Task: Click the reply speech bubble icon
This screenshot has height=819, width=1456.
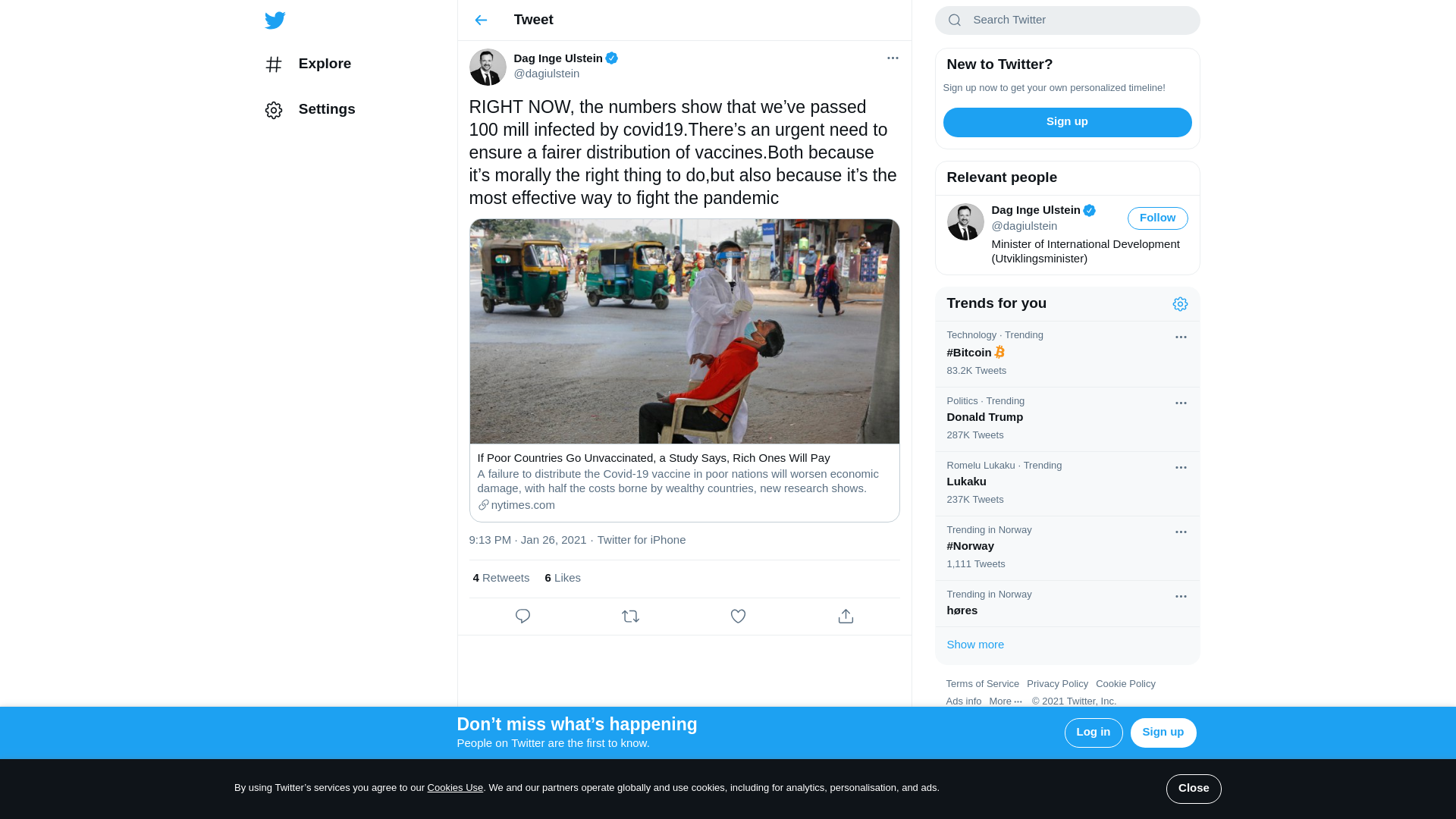Action: (522, 617)
